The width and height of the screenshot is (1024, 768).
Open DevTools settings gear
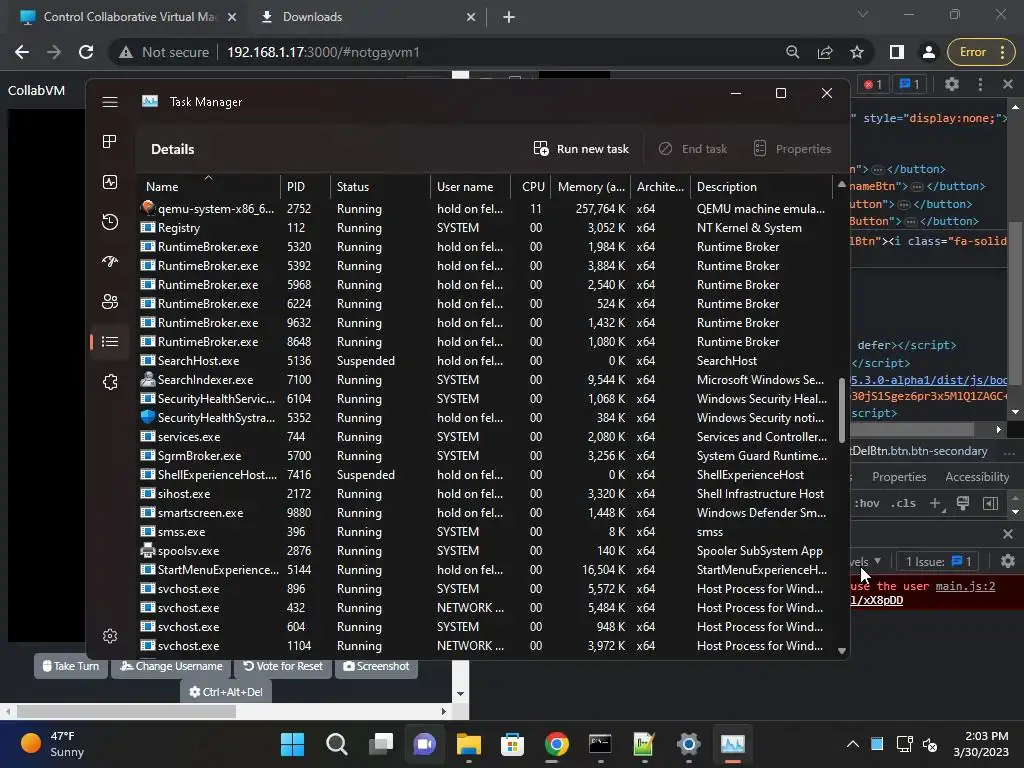click(x=952, y=84)
